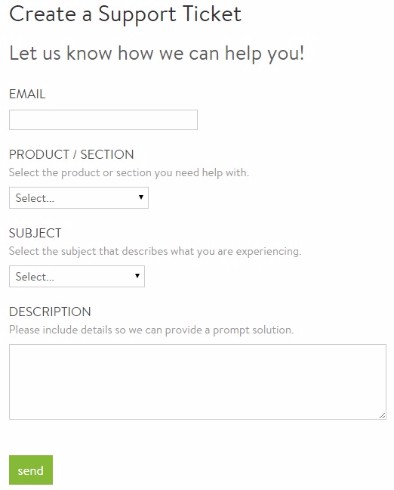This screenshot has height=490, width=394.
Task: Click the Product / Section dropdown arrow
Action: 141,197
